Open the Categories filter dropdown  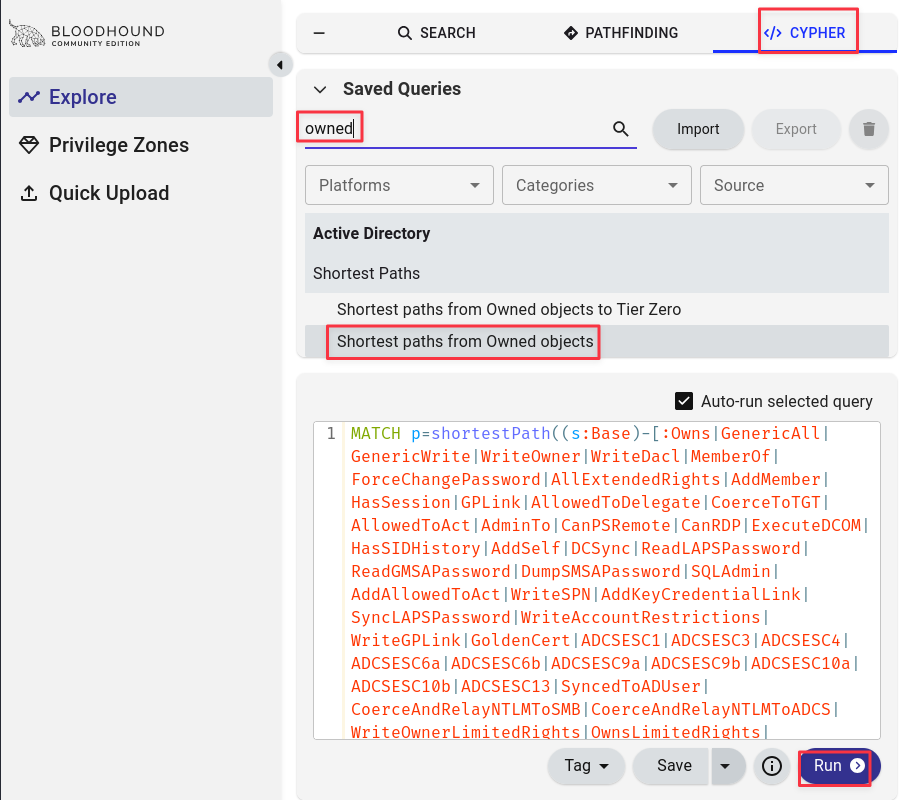[x=596, y=185]
